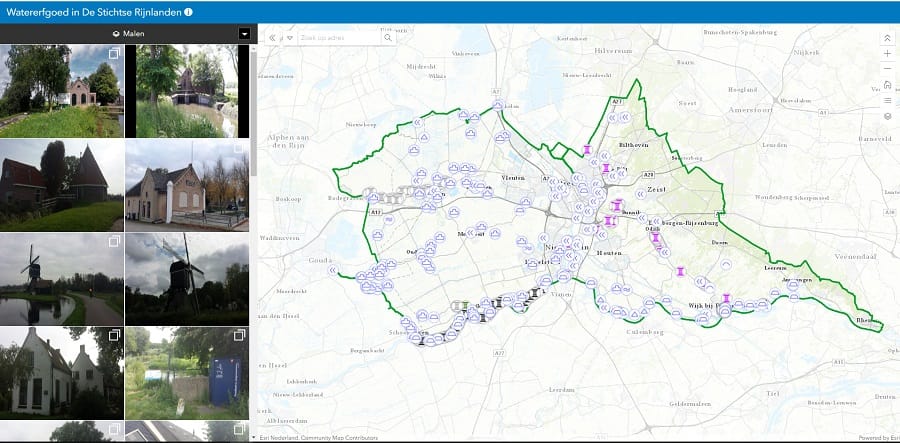The image size is (900, 443).
Task: Open the blue information sign photo
Action: (187, 373)
